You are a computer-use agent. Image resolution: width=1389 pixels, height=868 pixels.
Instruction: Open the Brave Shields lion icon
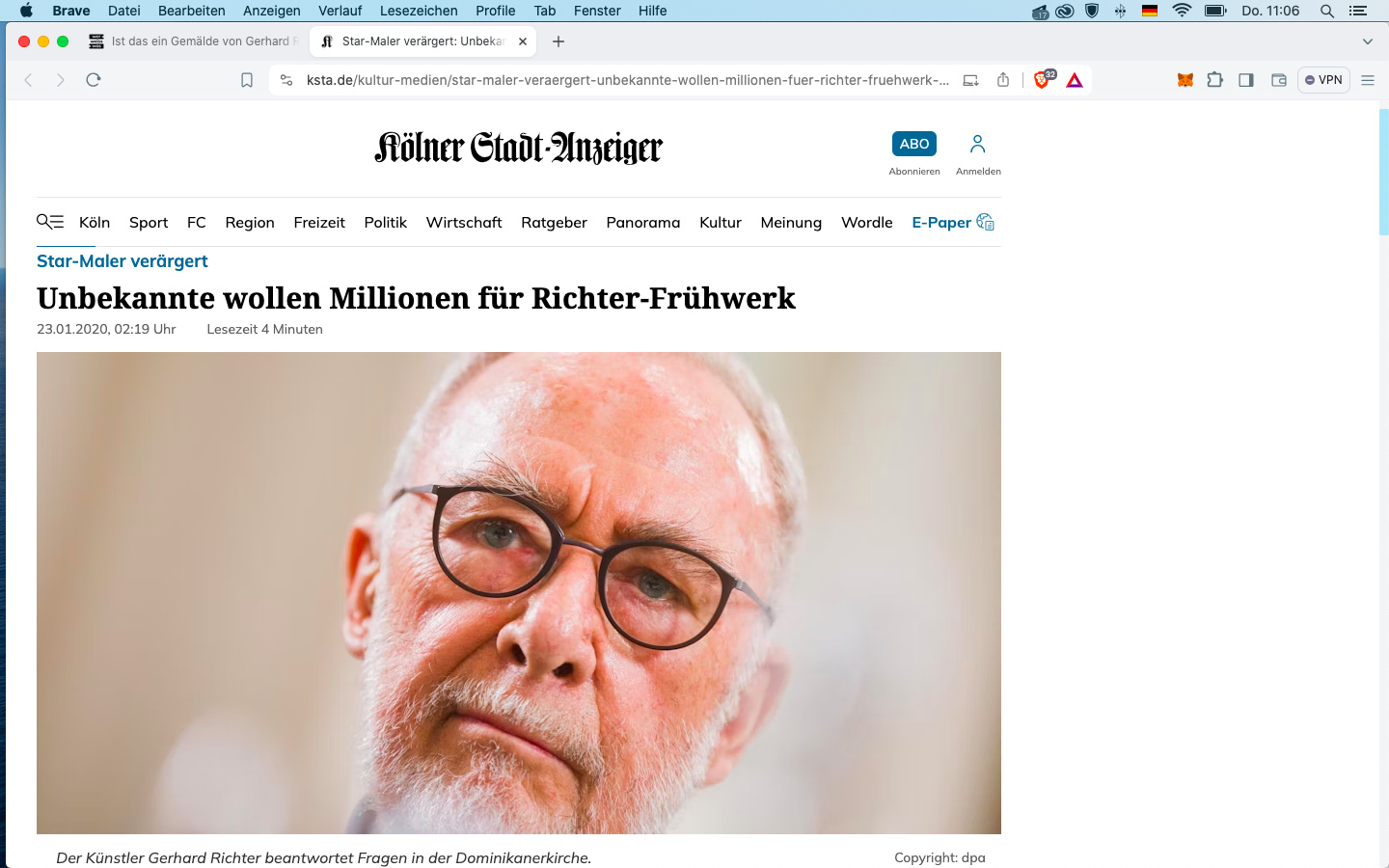[x=1043, y=80]
